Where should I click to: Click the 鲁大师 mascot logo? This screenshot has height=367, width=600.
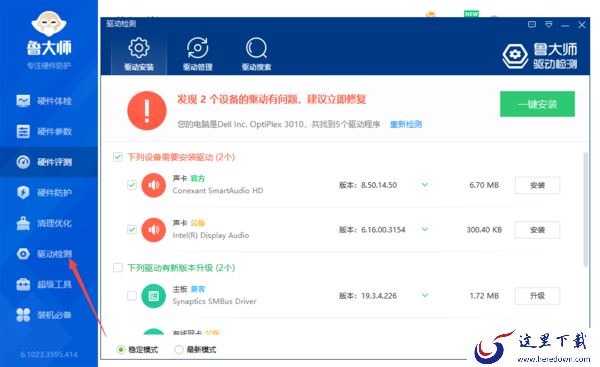coord(49,24)
